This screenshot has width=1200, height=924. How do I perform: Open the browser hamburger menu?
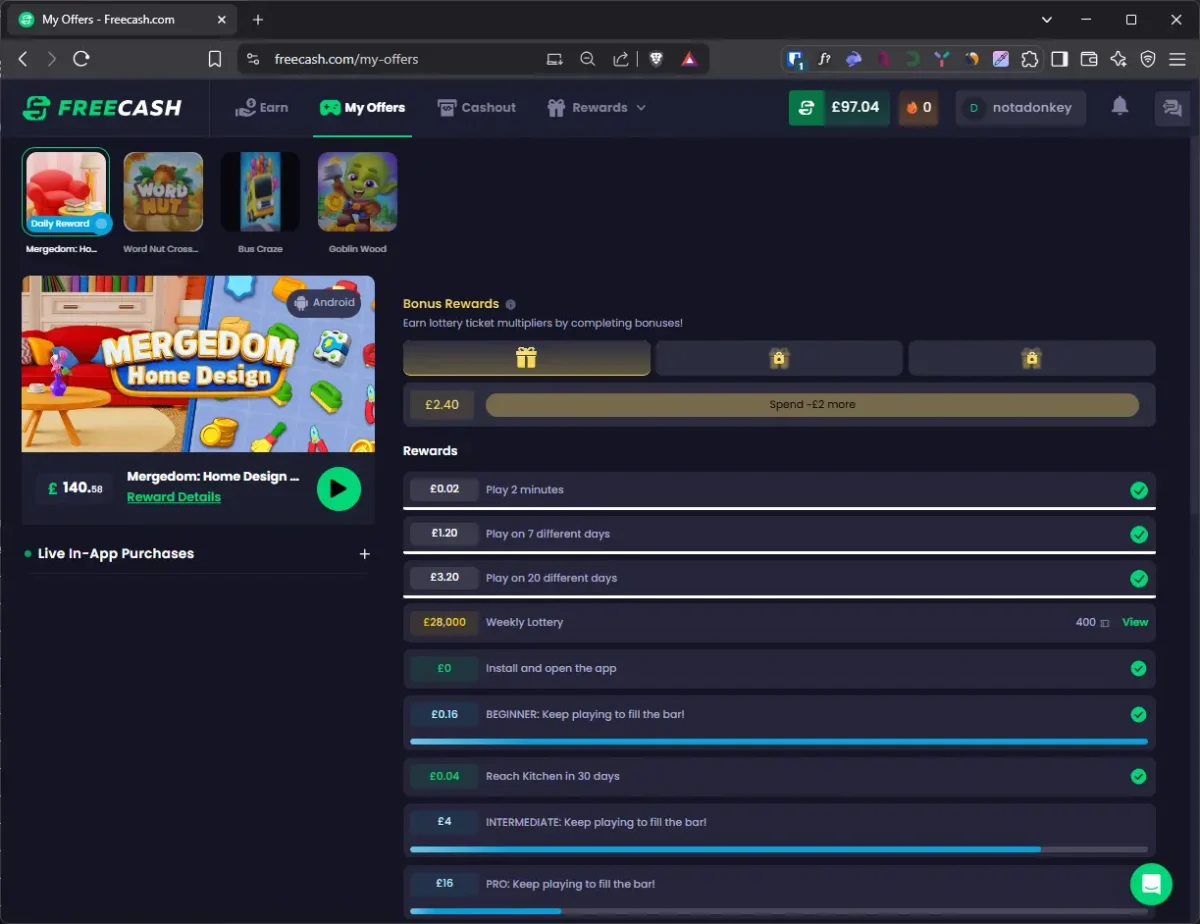[x=1177, y=59]
